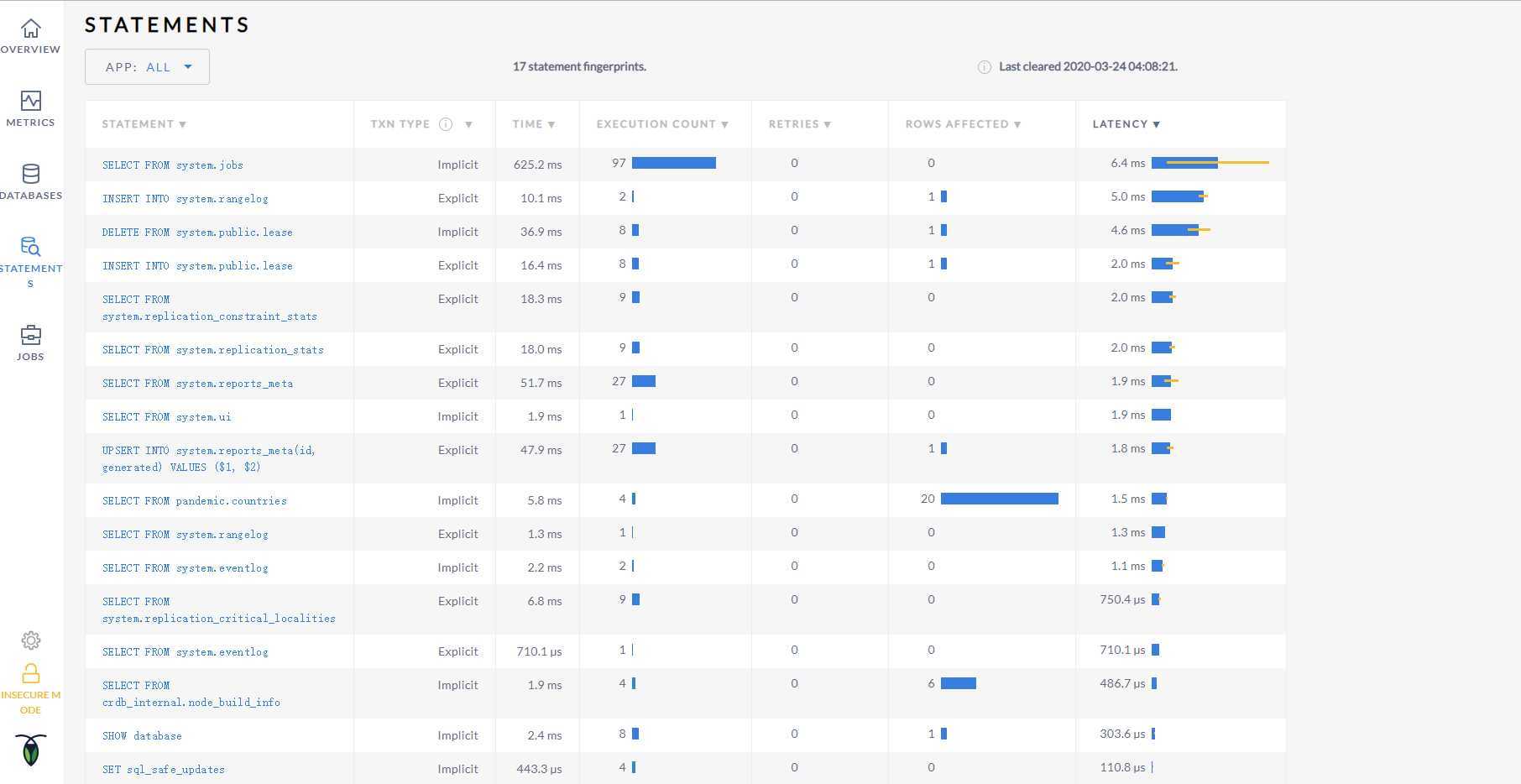Click the Insecure Mode lock icon
1521x784 pixels.
[31, 673]
